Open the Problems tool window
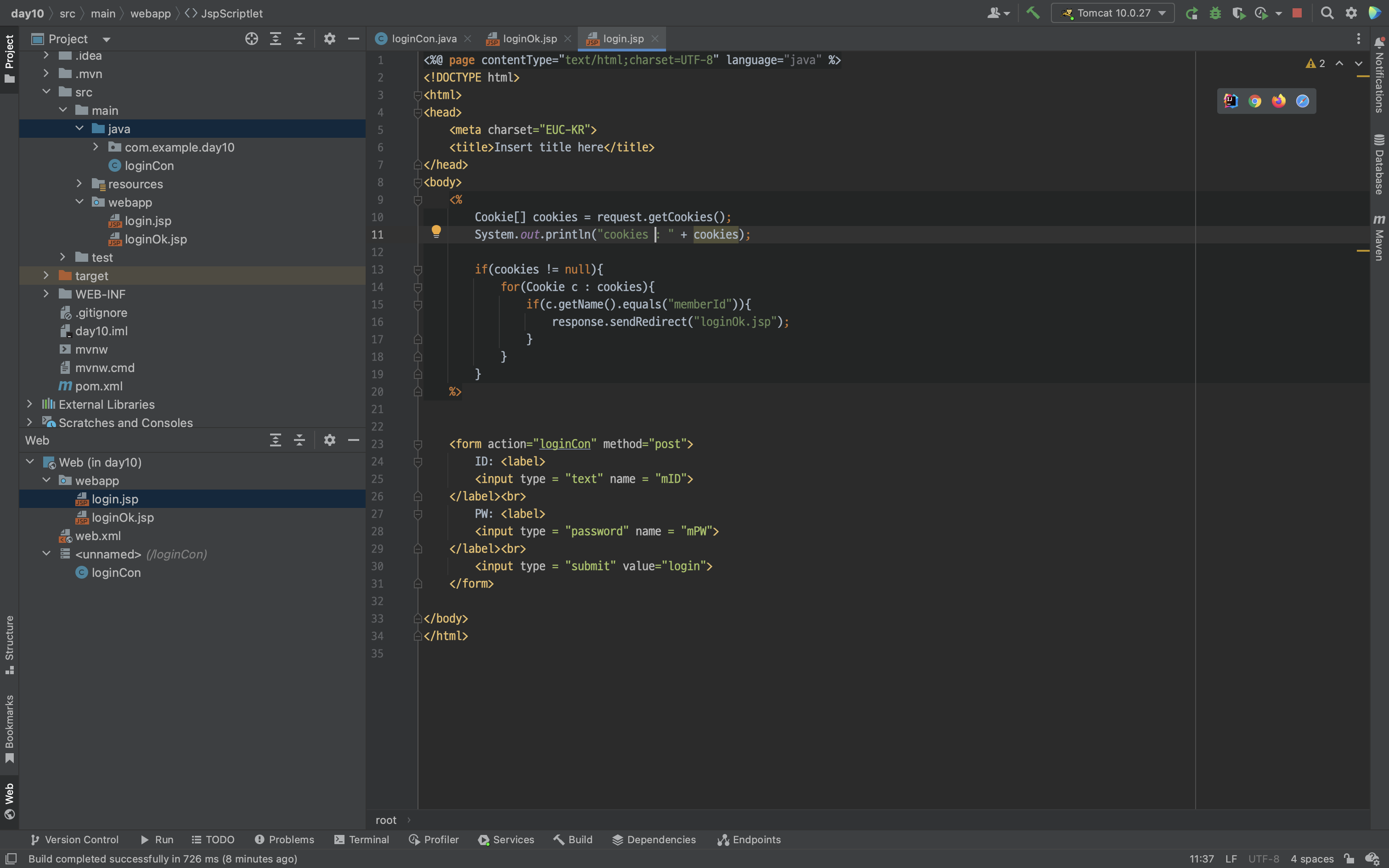This screenshot has width=1389, height=868. [x=285, y=840]
